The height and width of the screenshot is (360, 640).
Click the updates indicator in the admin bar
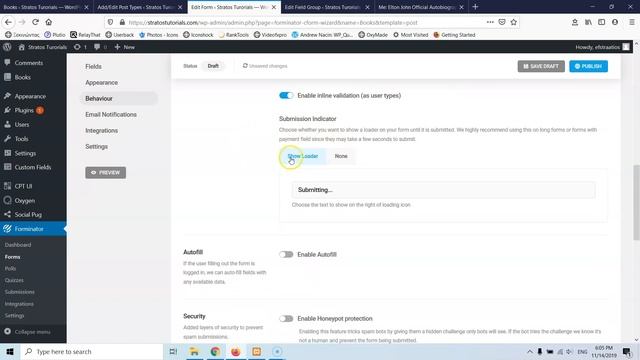coord(80,47)
